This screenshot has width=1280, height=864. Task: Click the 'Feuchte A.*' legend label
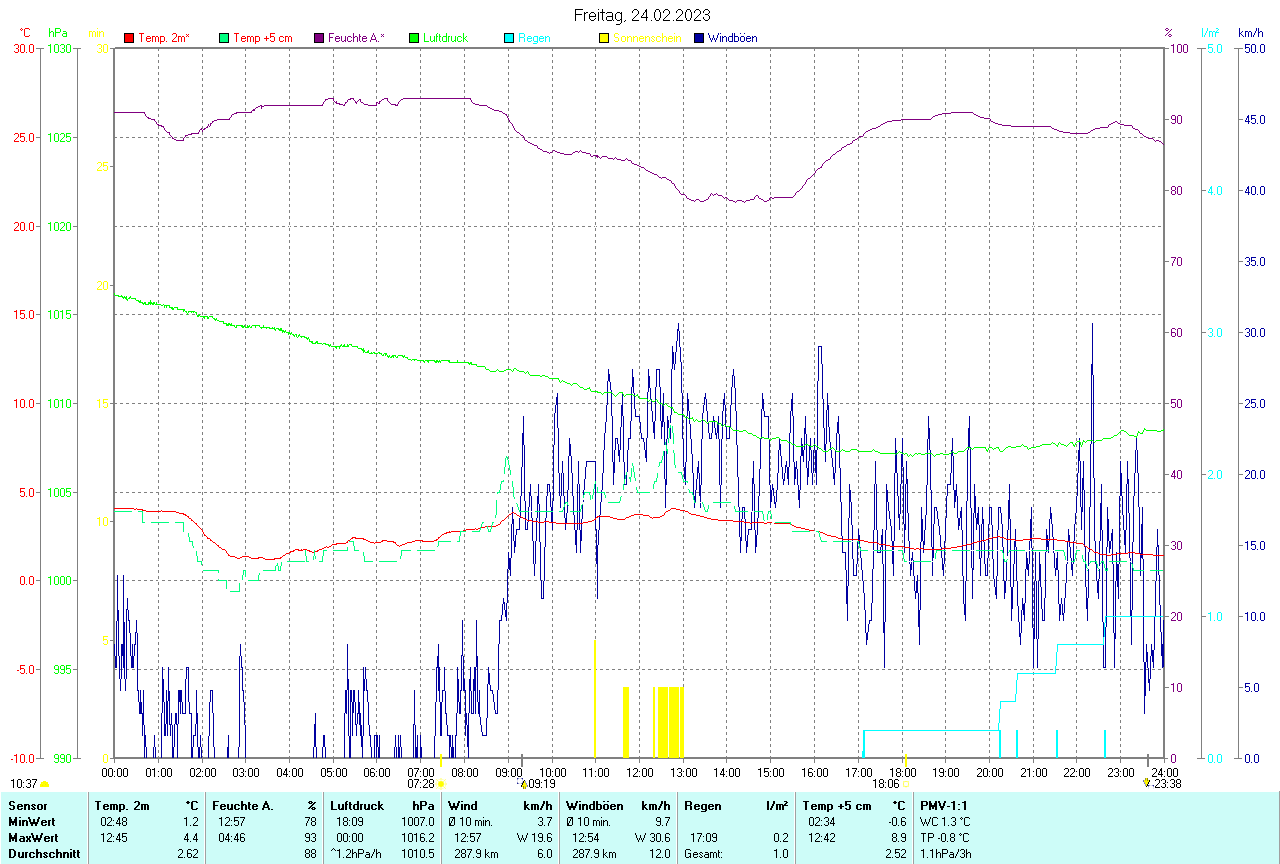(x=356, y=38)
